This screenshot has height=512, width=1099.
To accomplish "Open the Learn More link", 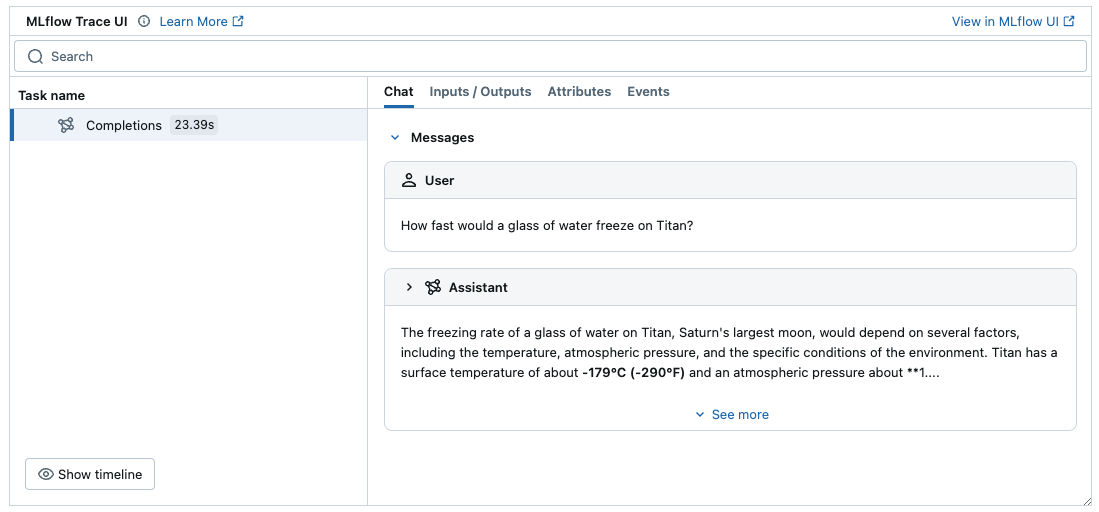I will tap(192, 21).
